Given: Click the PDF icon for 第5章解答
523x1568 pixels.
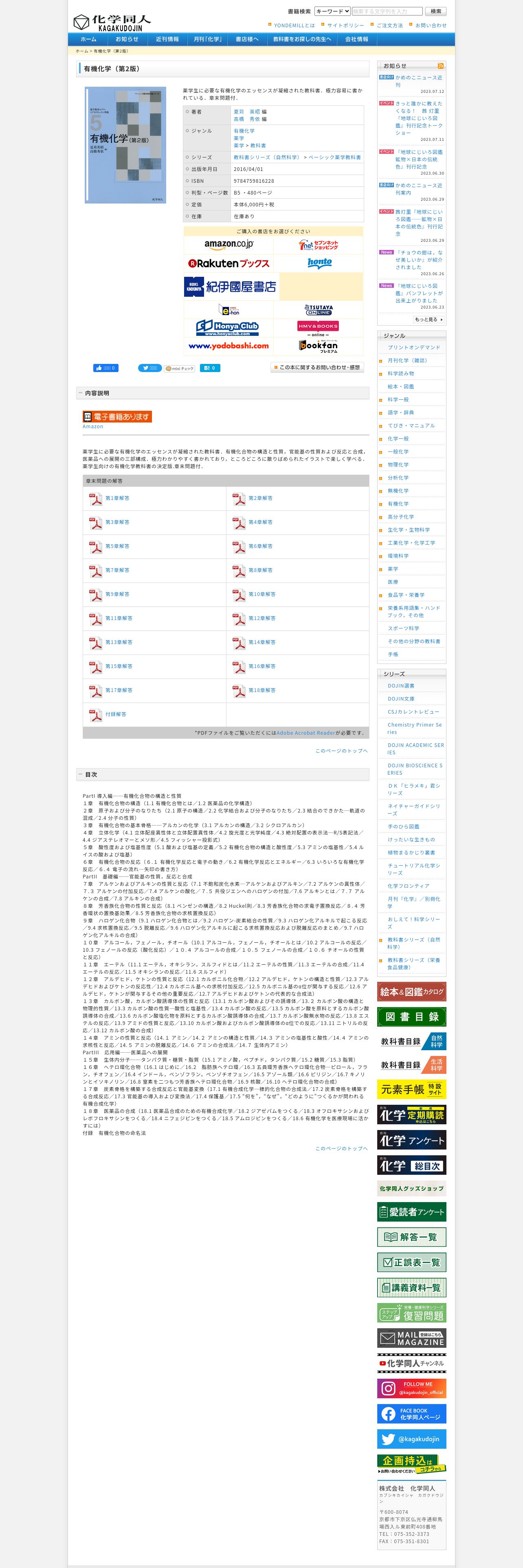Looking at the screenshot, I should pyautogui.click(x=96, y=547).
